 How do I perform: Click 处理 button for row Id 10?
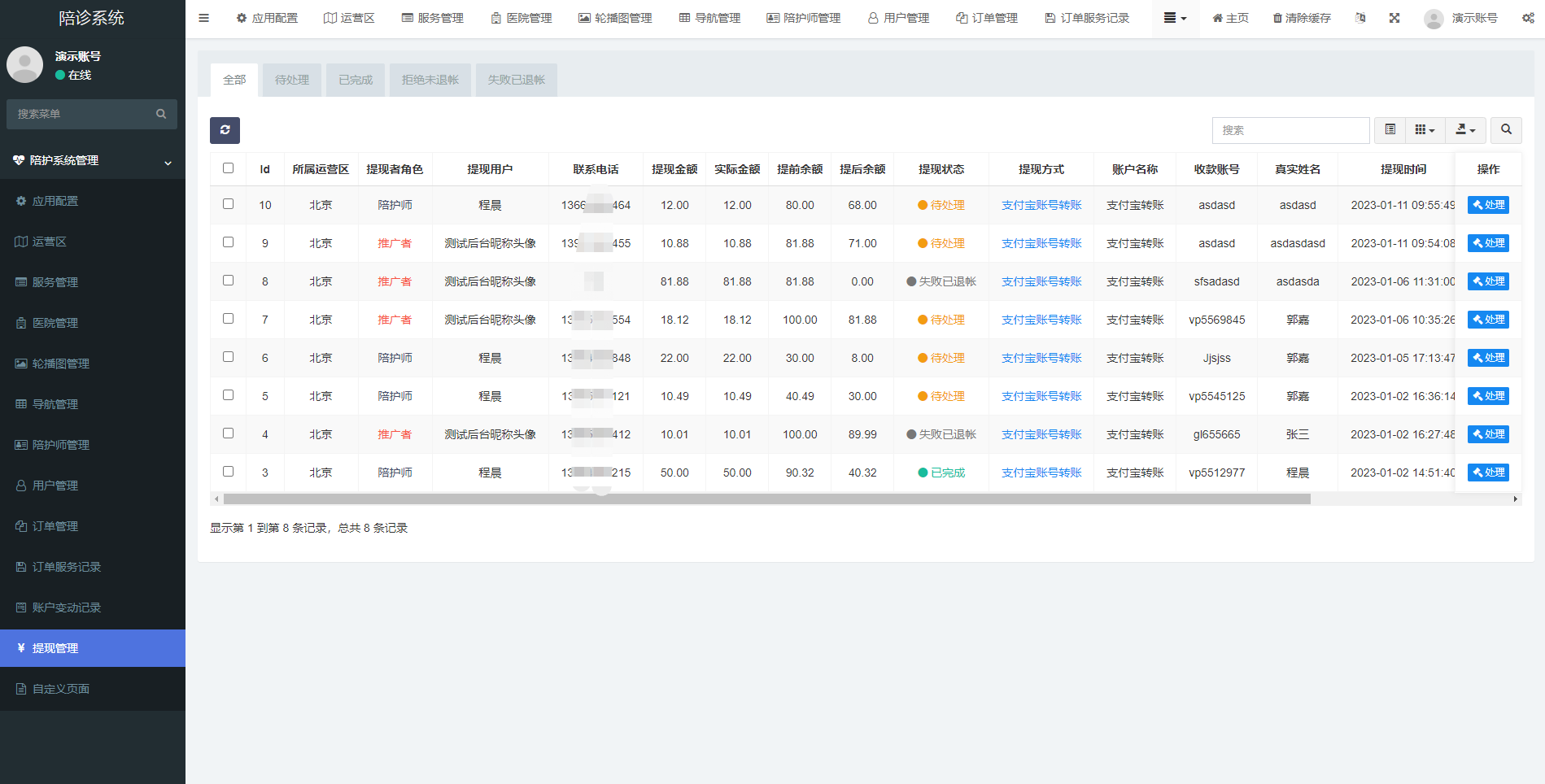point(1488,205)
